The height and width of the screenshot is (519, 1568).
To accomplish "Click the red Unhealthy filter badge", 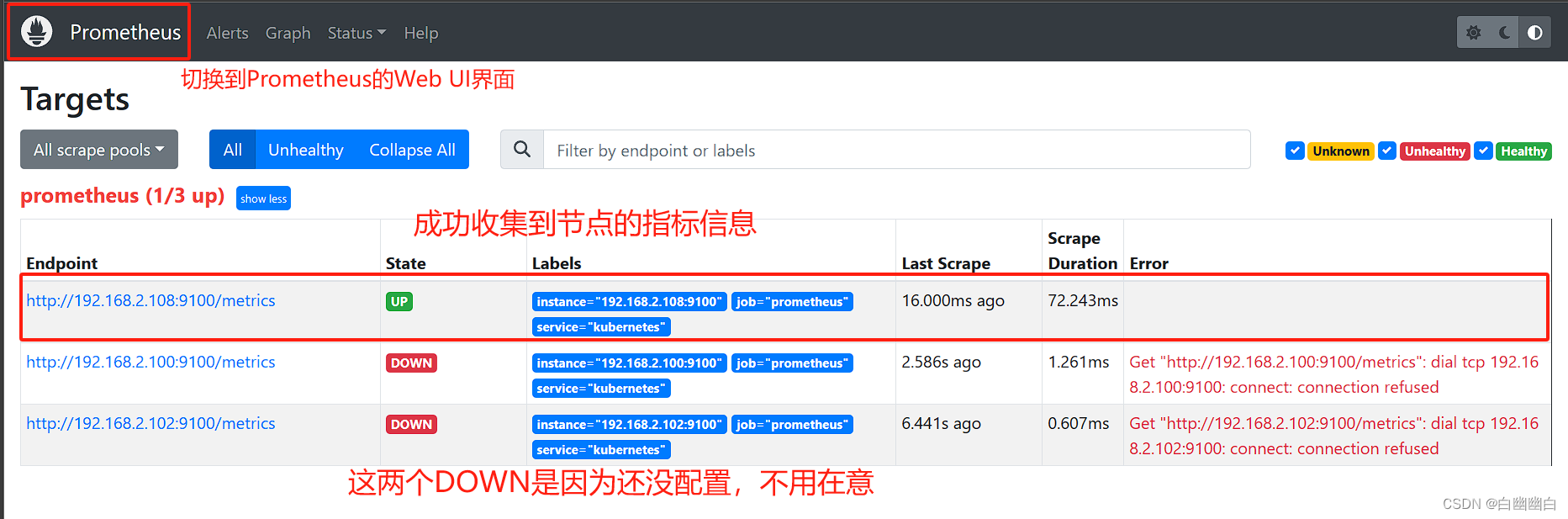I will pos(1435,151).
